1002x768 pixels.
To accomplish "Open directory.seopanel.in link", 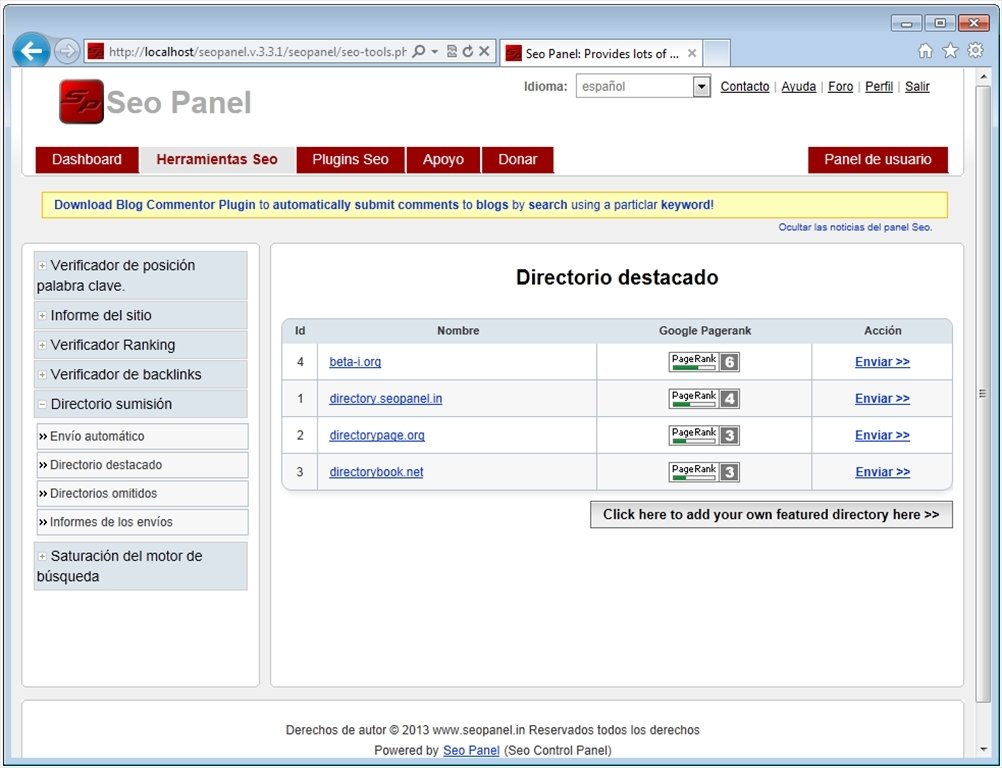I will pyautogui.click(x=385, y=399).
